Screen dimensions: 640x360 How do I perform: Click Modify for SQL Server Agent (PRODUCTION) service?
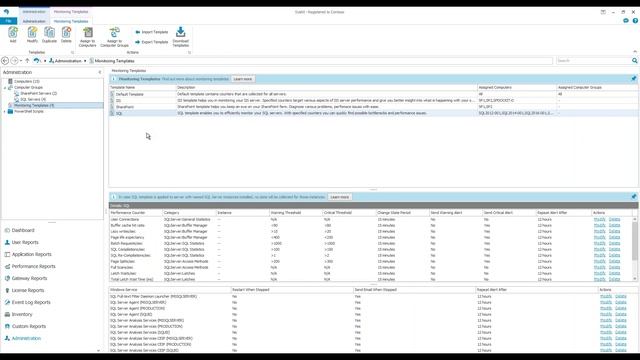click(x=606, y=309)
